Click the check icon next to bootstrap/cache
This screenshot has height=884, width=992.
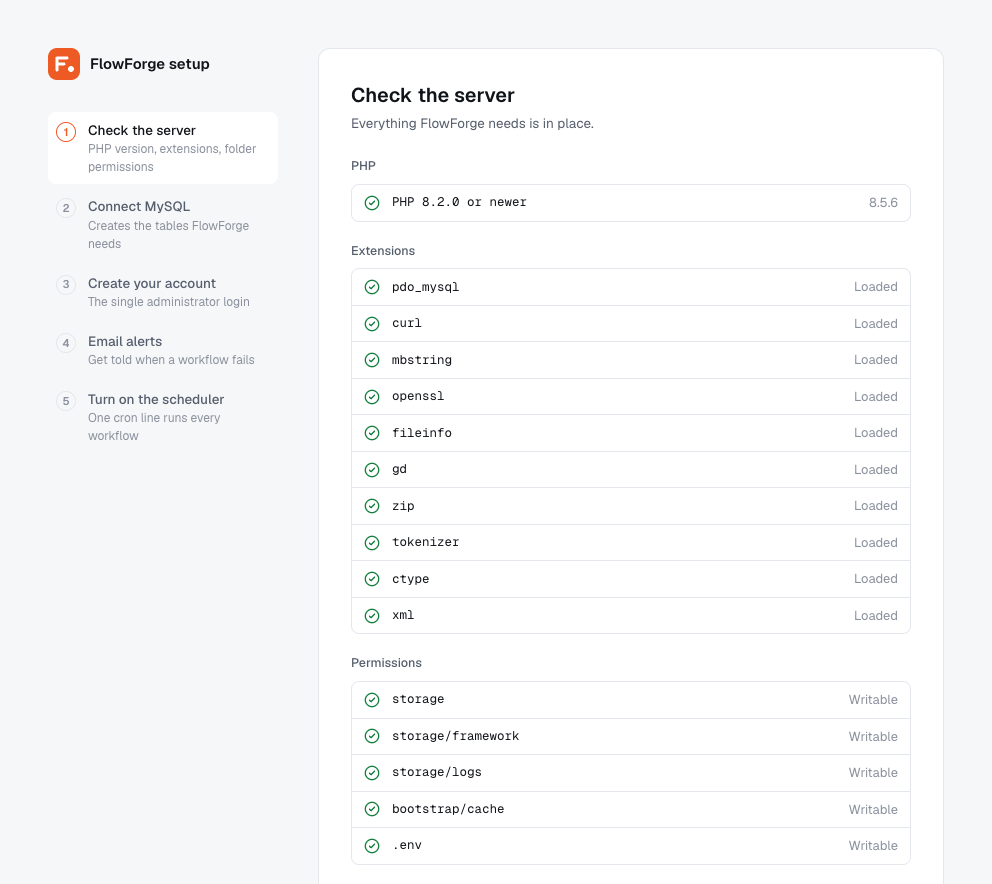372,809
